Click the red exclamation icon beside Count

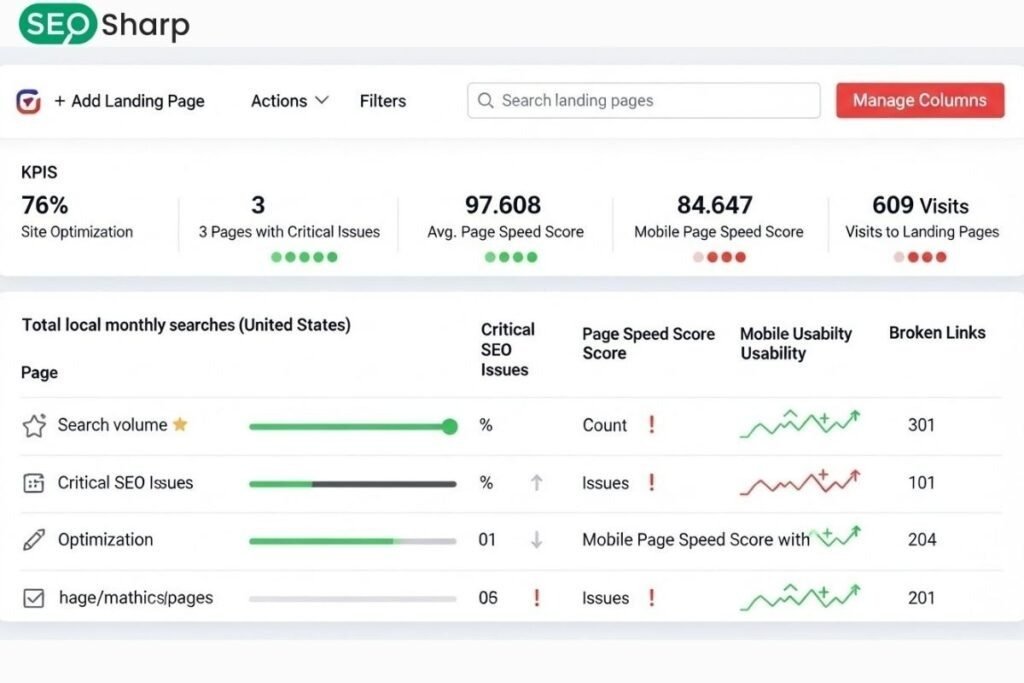pos(651,425)
